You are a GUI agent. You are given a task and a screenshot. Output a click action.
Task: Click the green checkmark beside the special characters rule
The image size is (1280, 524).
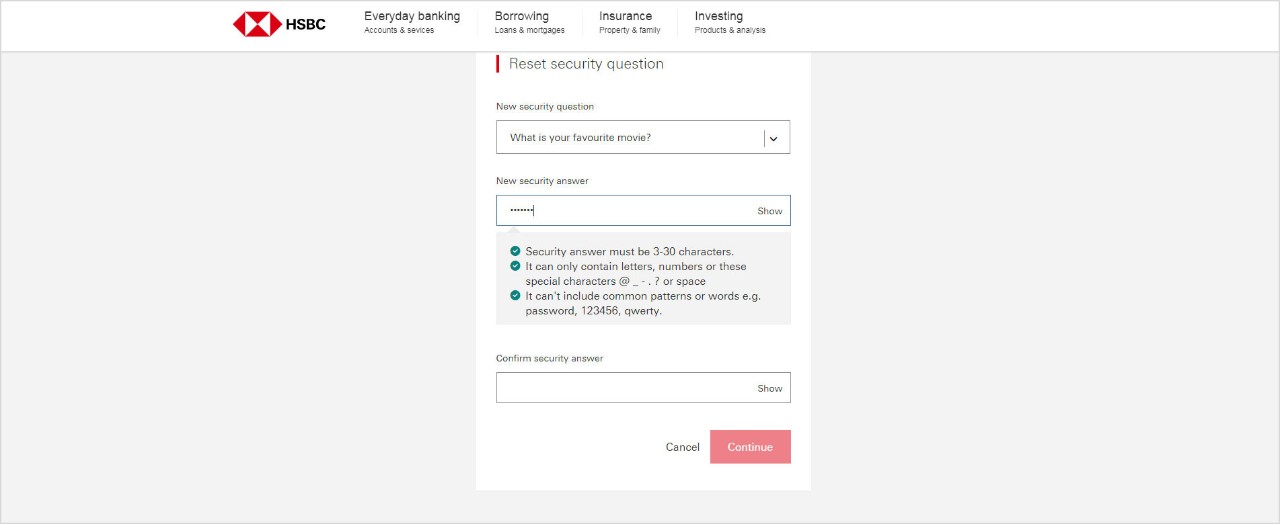[x=515, y=266]
